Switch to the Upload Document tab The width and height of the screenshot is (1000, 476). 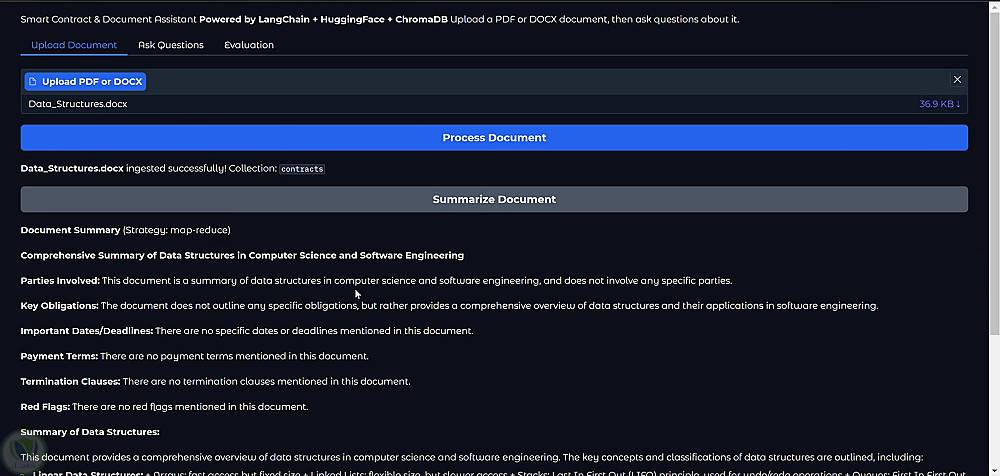74,45
